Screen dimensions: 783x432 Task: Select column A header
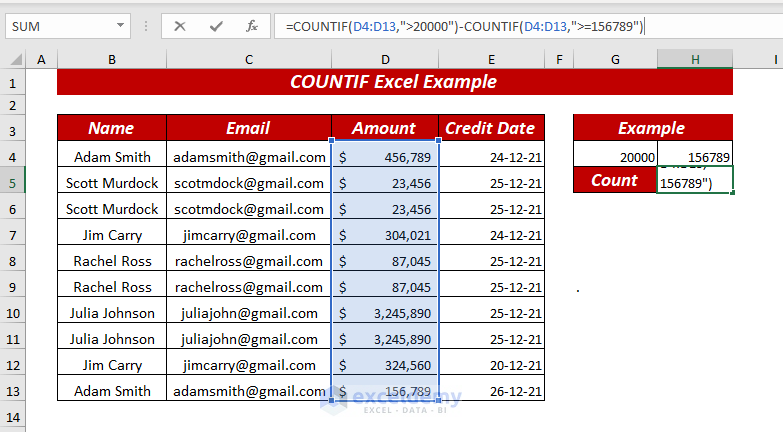click(41, 59)
